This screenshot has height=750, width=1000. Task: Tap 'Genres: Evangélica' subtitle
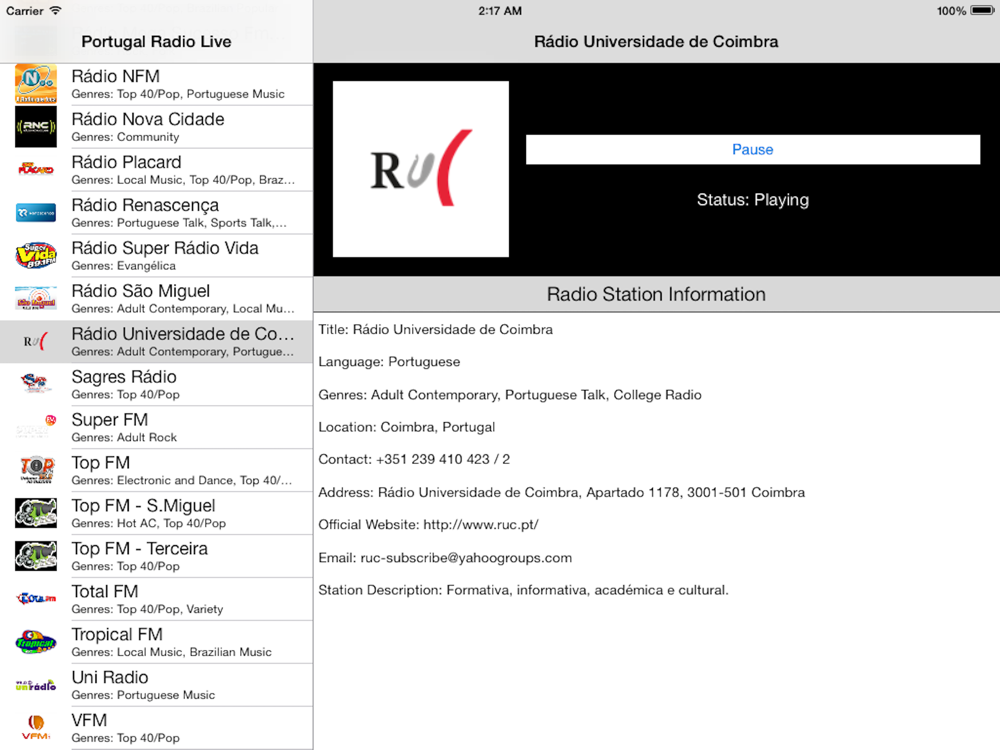pos(124,266)
